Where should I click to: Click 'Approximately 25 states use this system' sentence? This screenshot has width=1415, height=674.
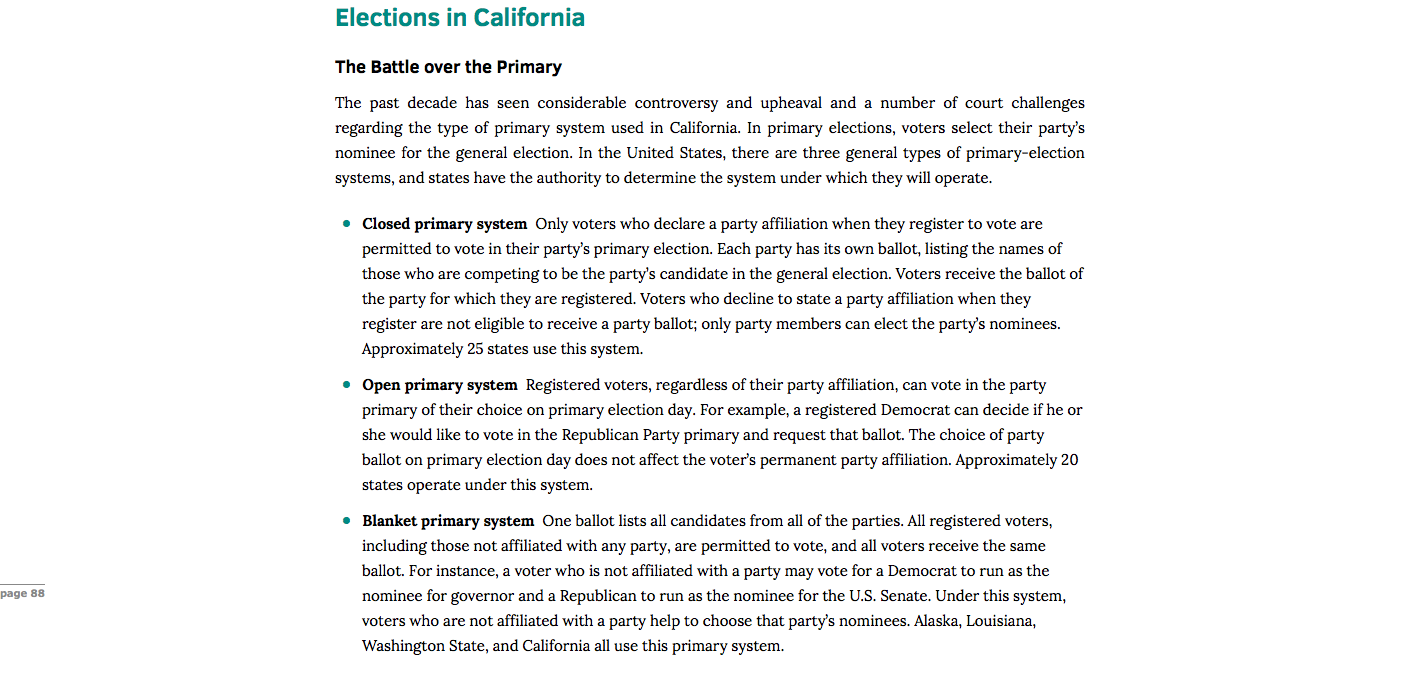coord(502,349)
